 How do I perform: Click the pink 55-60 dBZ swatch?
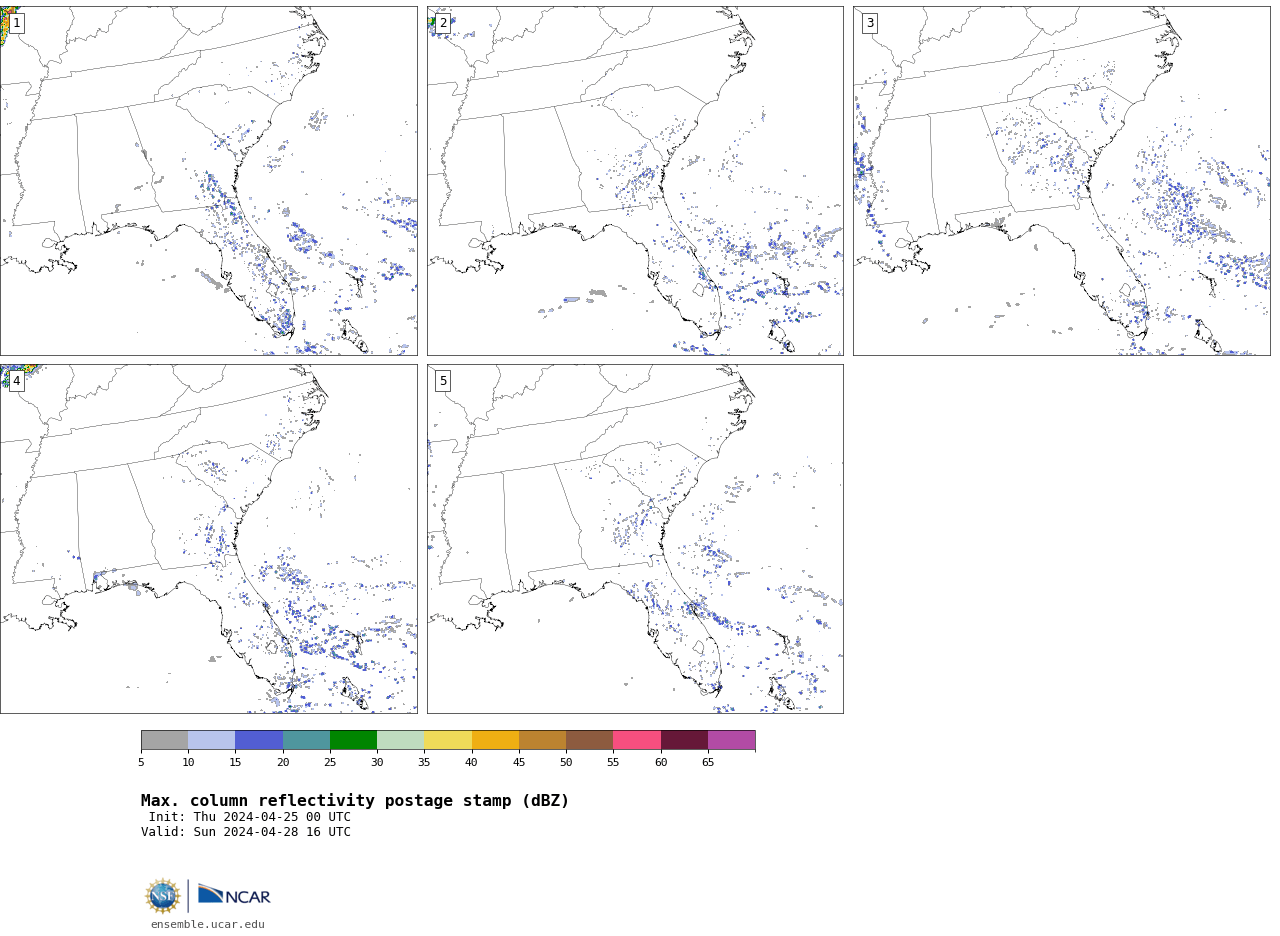click(637, 740)
